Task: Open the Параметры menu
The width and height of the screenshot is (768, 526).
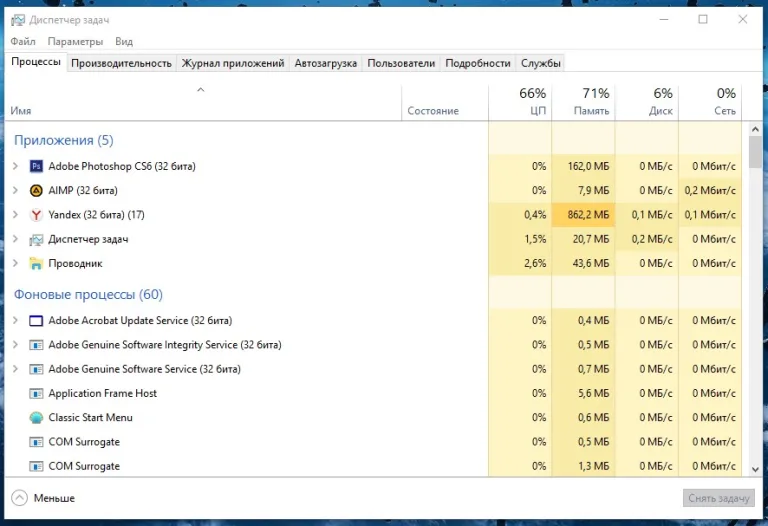Action: (x=75, y=42)
